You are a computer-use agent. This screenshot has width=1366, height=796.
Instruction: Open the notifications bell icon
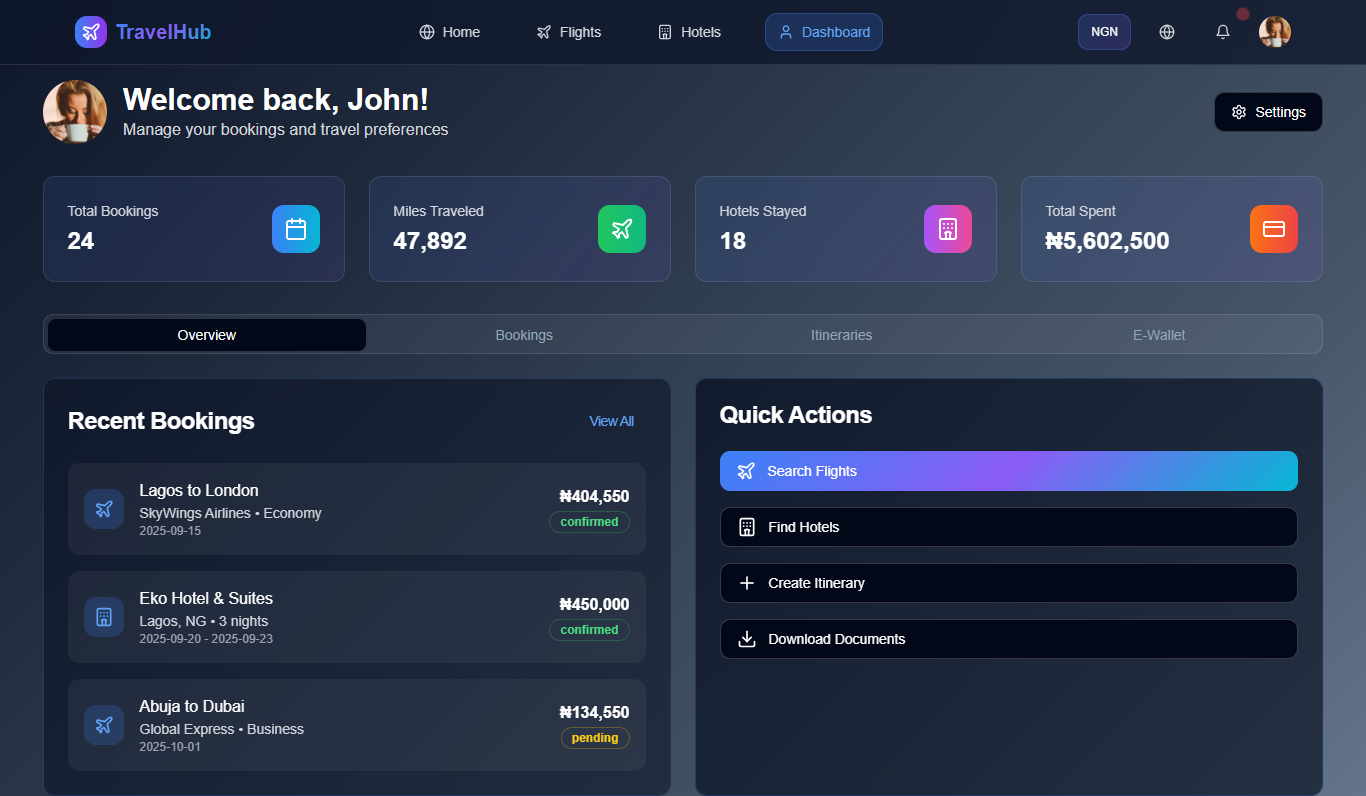1222,32
